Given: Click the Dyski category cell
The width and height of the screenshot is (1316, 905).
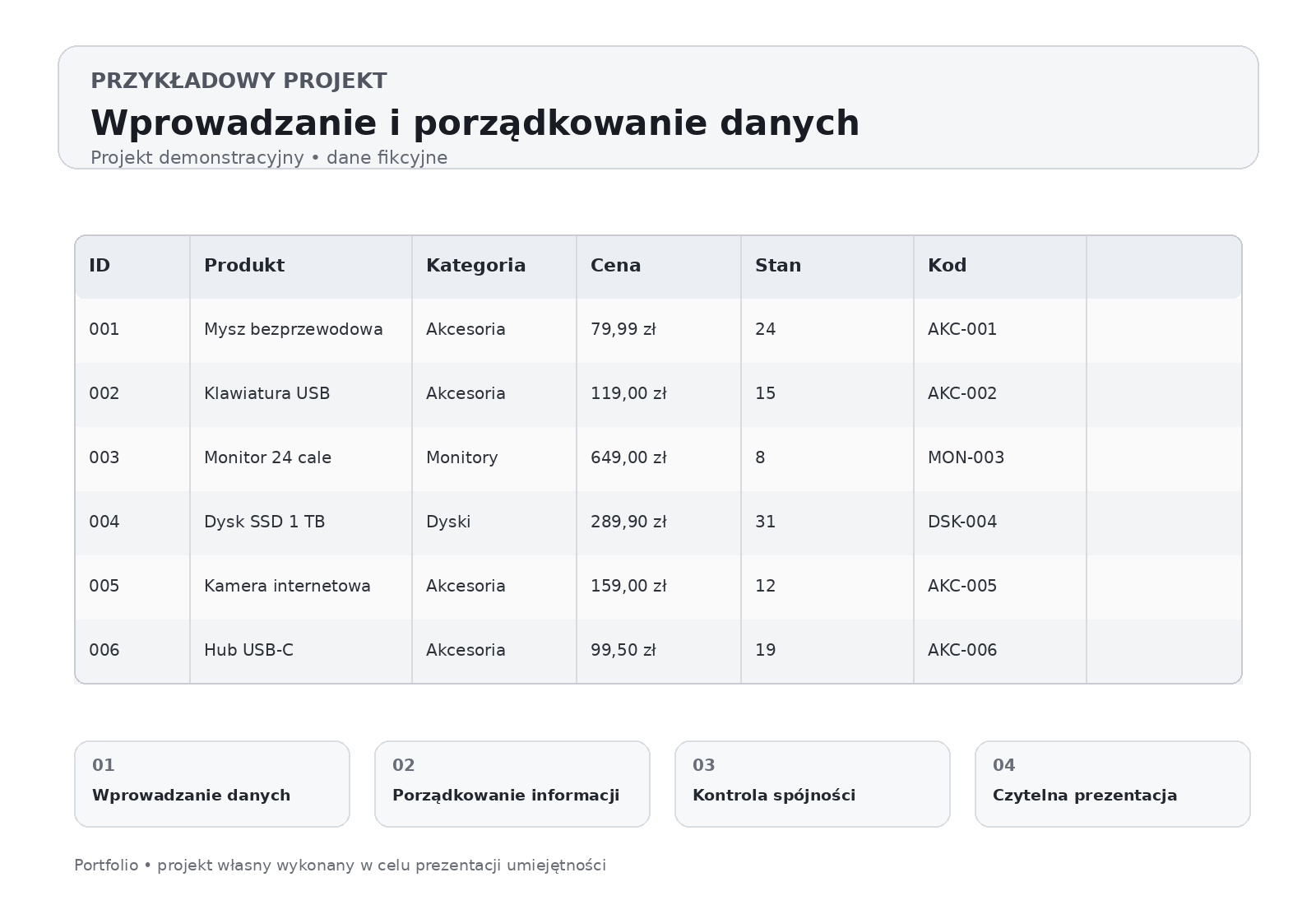Looking at the screenshot, I should (494, 522).
